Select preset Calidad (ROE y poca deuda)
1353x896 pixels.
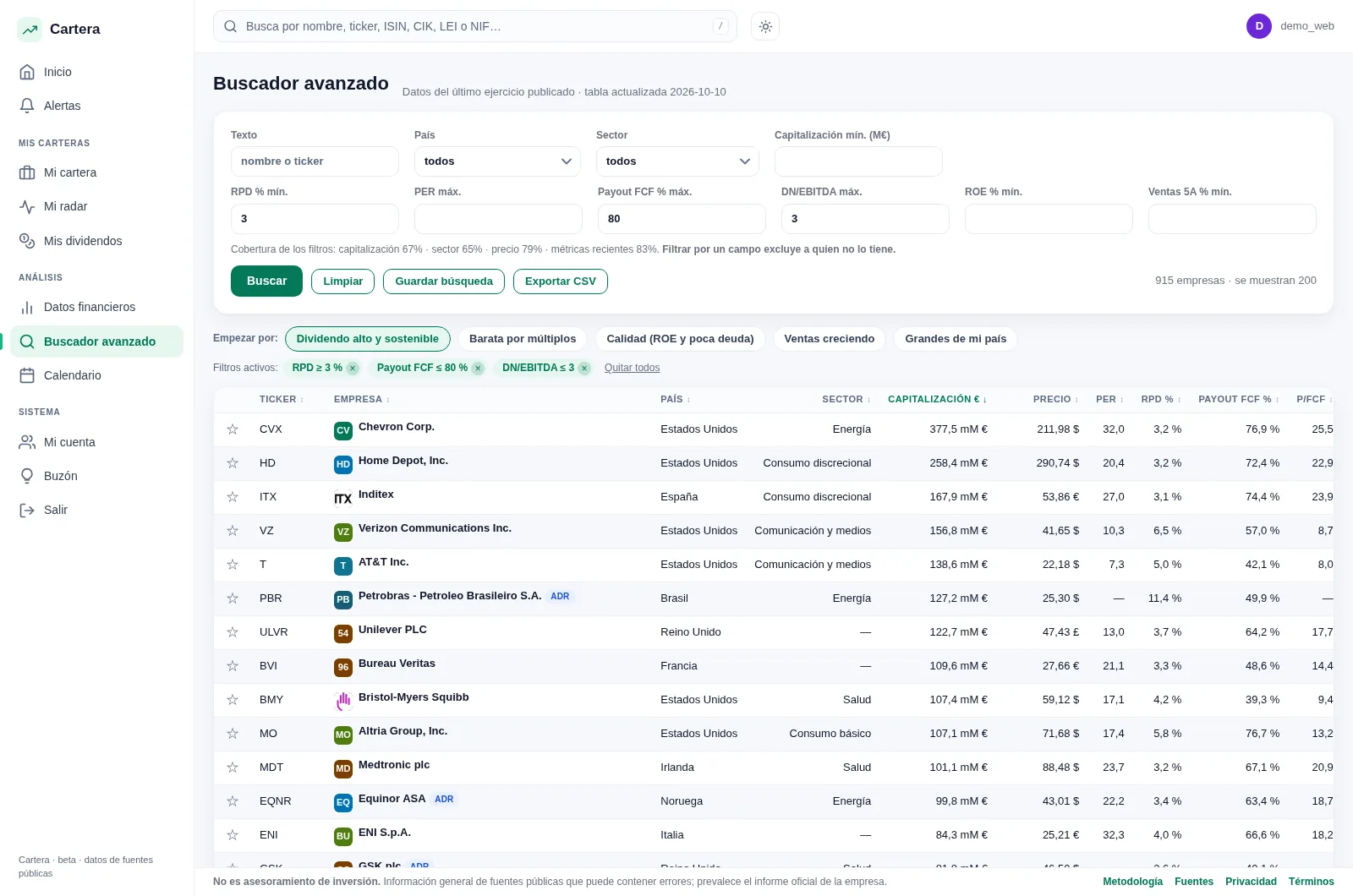point(680,339)
